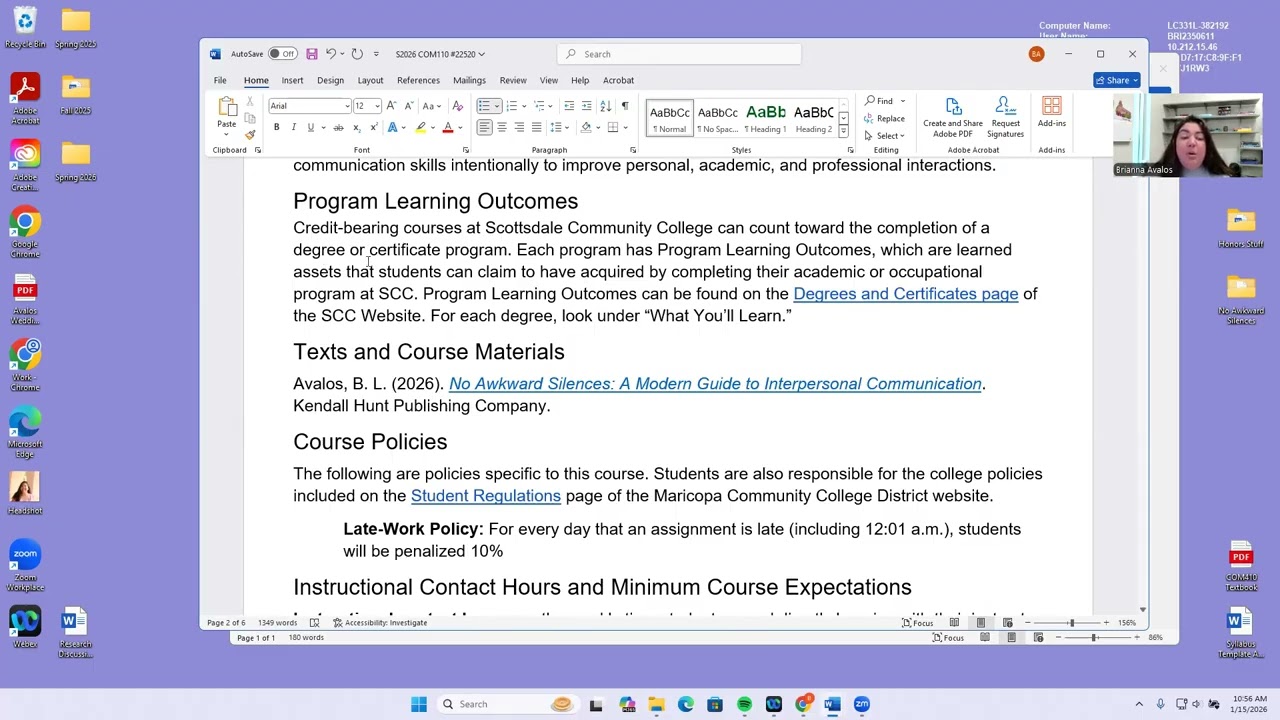Switch to the References tab
Viewport: 1280px width, 720px height.
(418, 80)
